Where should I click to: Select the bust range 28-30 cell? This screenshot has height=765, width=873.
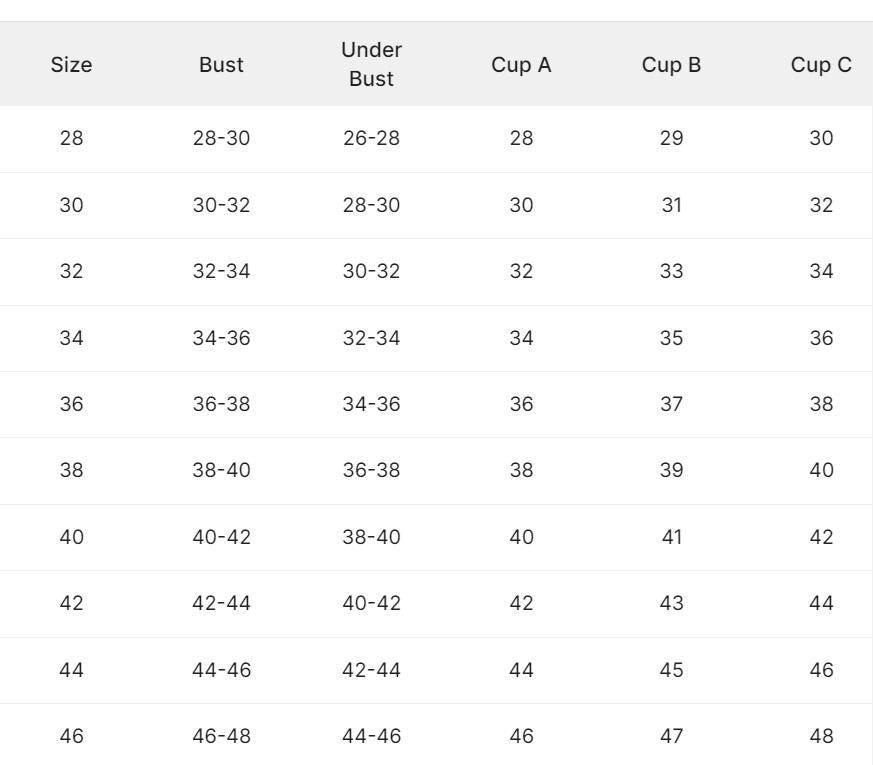pyautogui.click(x=221, y=138)
